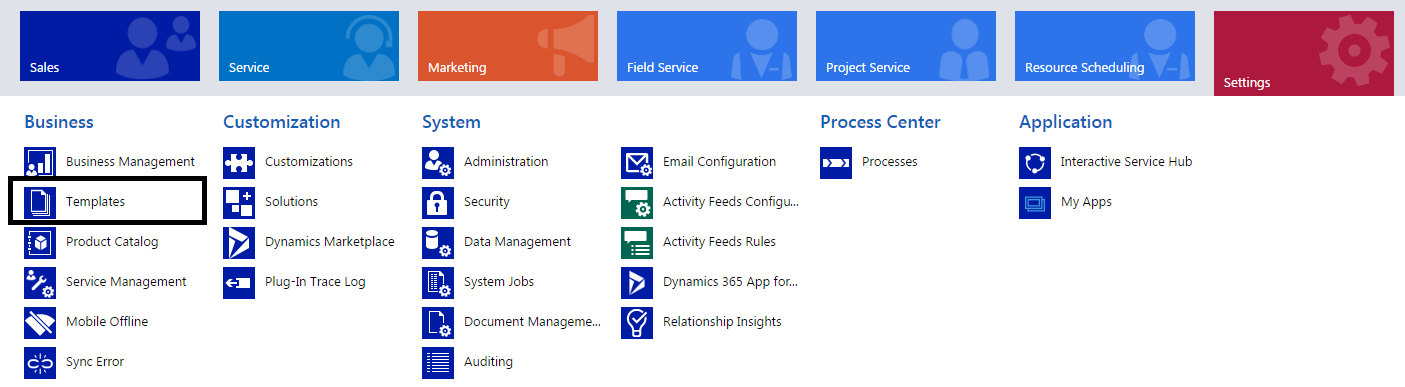Open the Dynamics 365 App for Outlook link
The image size is (1405, 387).
tap(731, 282)
